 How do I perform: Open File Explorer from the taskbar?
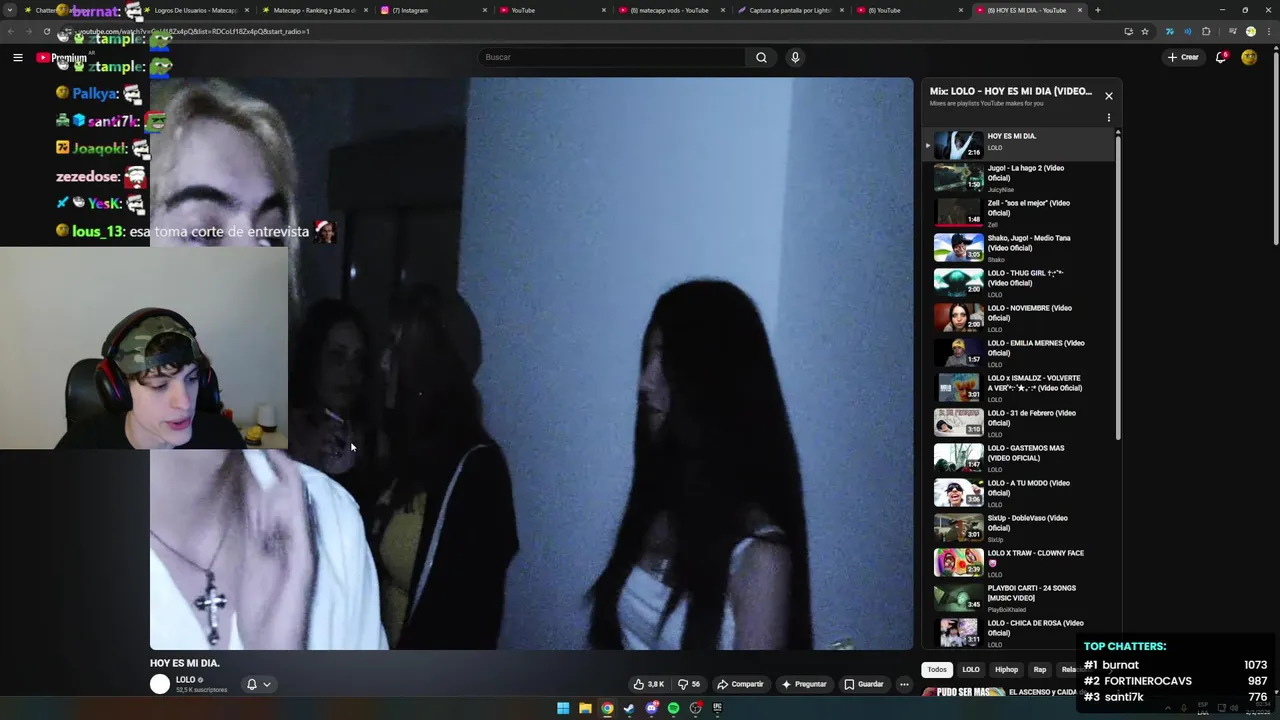click(x=585, y=708)
